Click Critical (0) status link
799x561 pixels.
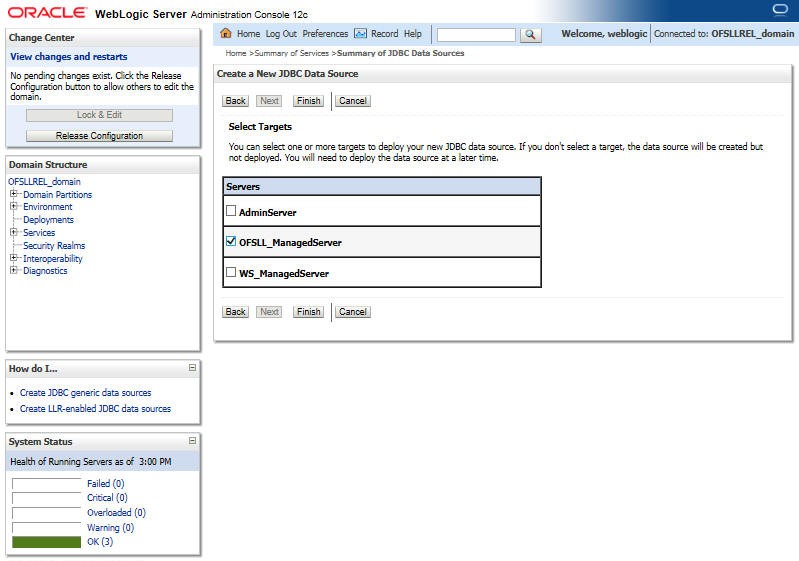pyautogui.click(x=107, y=498)
